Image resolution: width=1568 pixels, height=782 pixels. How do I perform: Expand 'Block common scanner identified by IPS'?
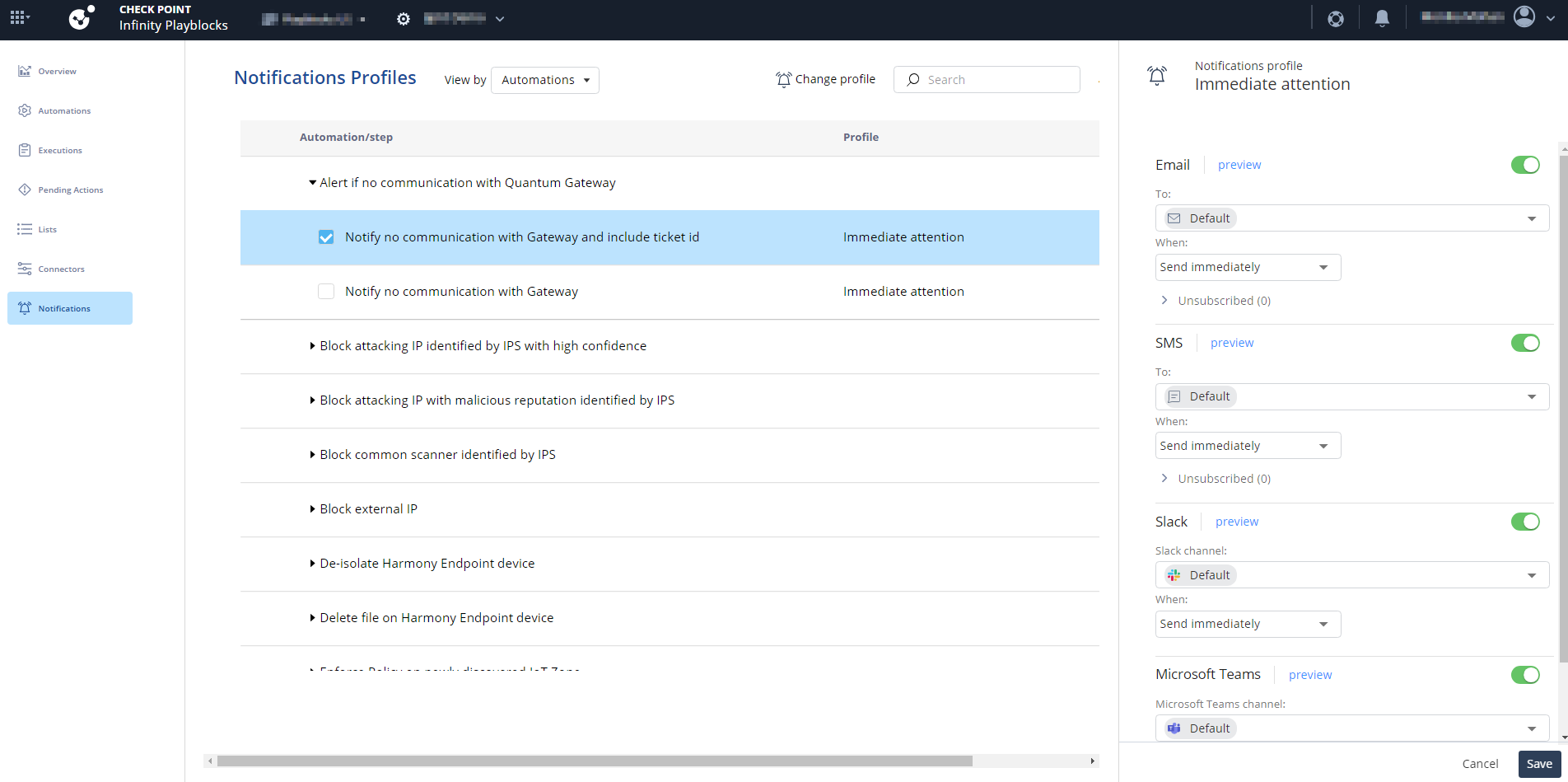[x=313, y=455]
